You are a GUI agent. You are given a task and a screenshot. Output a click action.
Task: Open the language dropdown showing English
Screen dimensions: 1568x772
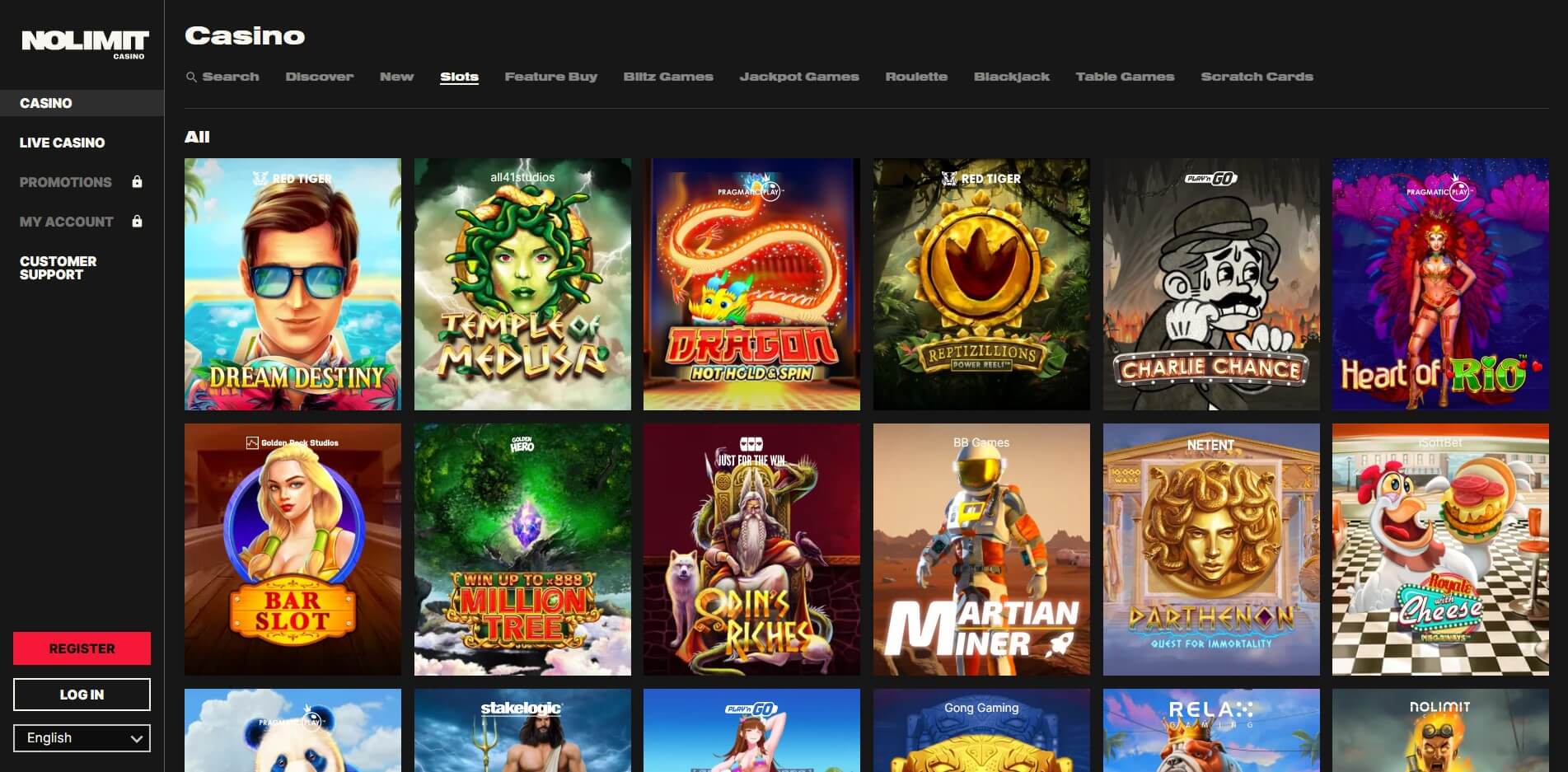pyautogui.click(x=82, y=738)
